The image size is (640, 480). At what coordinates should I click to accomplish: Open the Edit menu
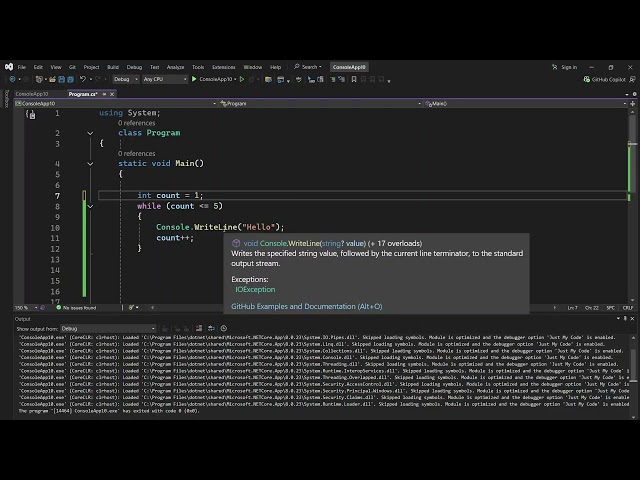[38, 67]
